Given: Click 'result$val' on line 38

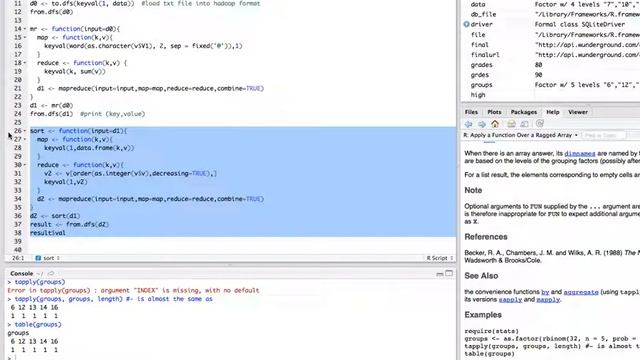Looking at the screenshot, I should point(47,233).
